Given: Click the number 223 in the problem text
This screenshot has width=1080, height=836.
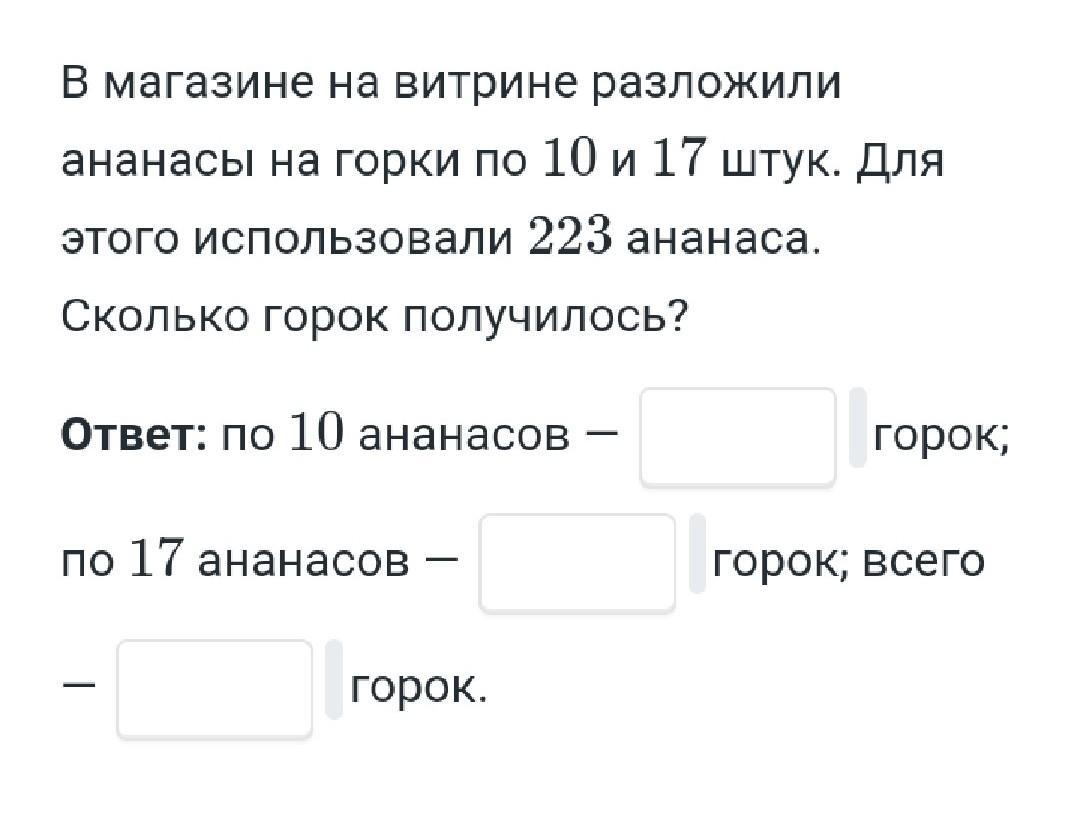Looking at the screenshot, I should click(570, 239).
